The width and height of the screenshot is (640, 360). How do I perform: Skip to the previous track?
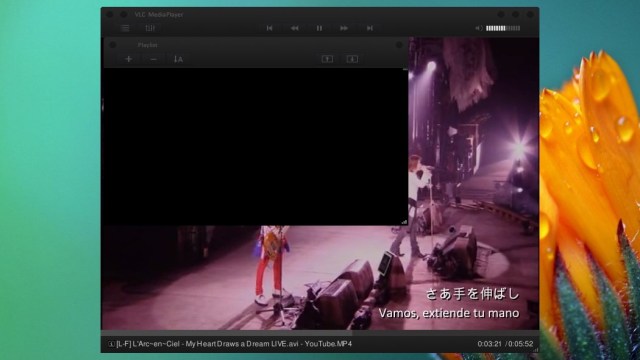269,28
